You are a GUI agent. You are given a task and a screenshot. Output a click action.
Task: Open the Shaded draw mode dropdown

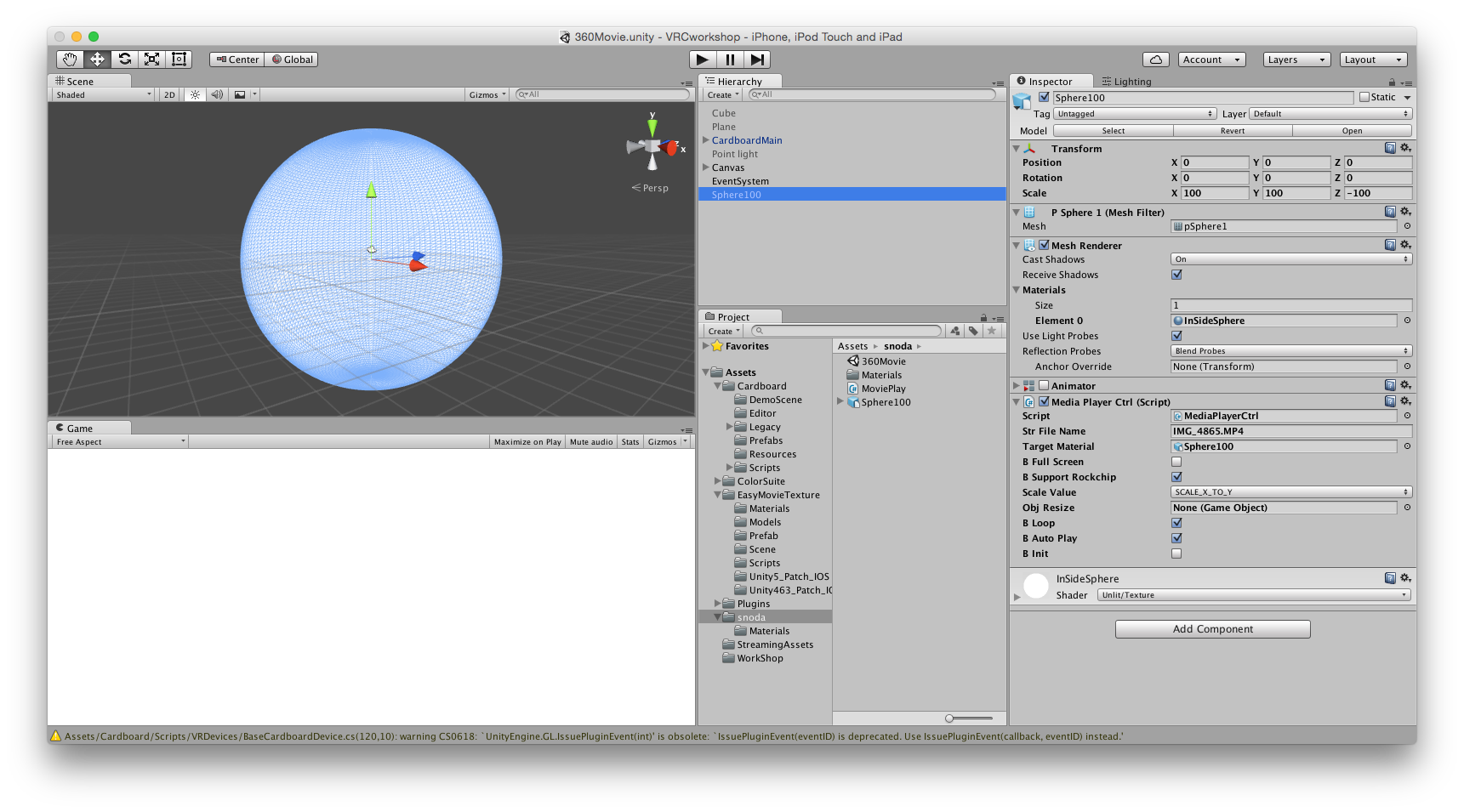pos(103,94)
